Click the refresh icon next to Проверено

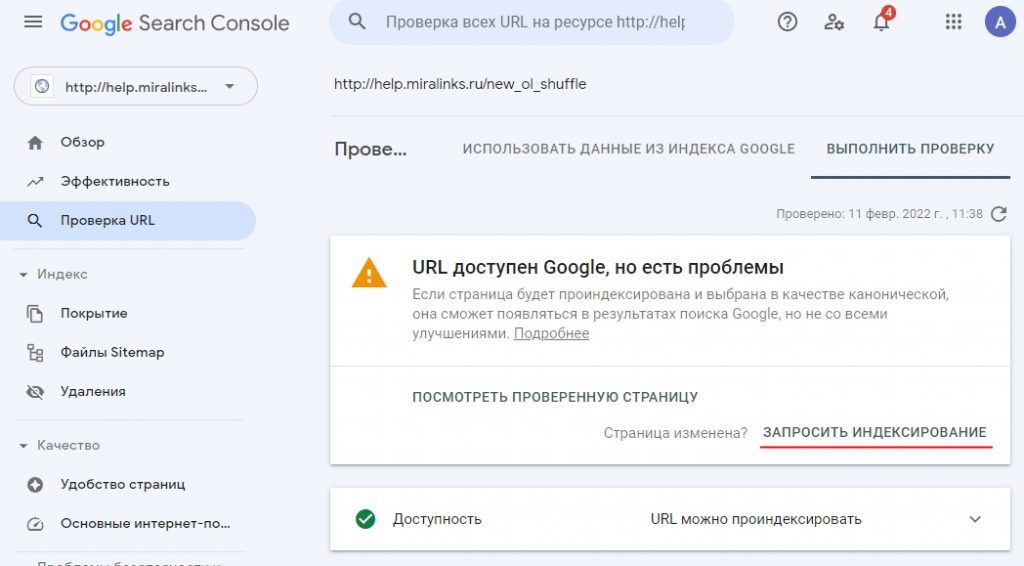[999, 214]
